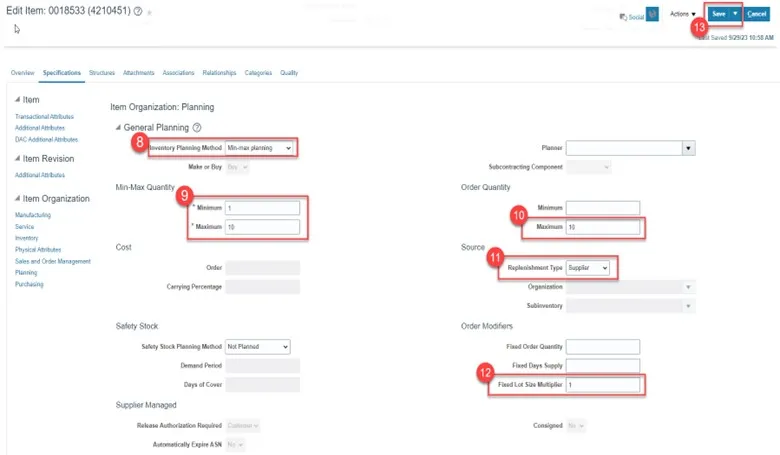Click Order Quantity Maximum field
Viewport: 780px width, 455px height.
(603, 227)
